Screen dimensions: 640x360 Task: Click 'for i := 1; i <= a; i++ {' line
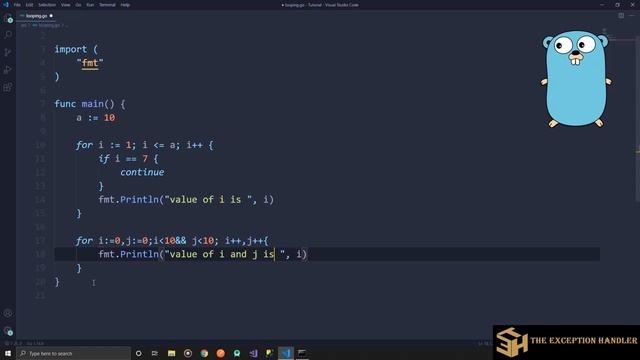coord(144,145)
